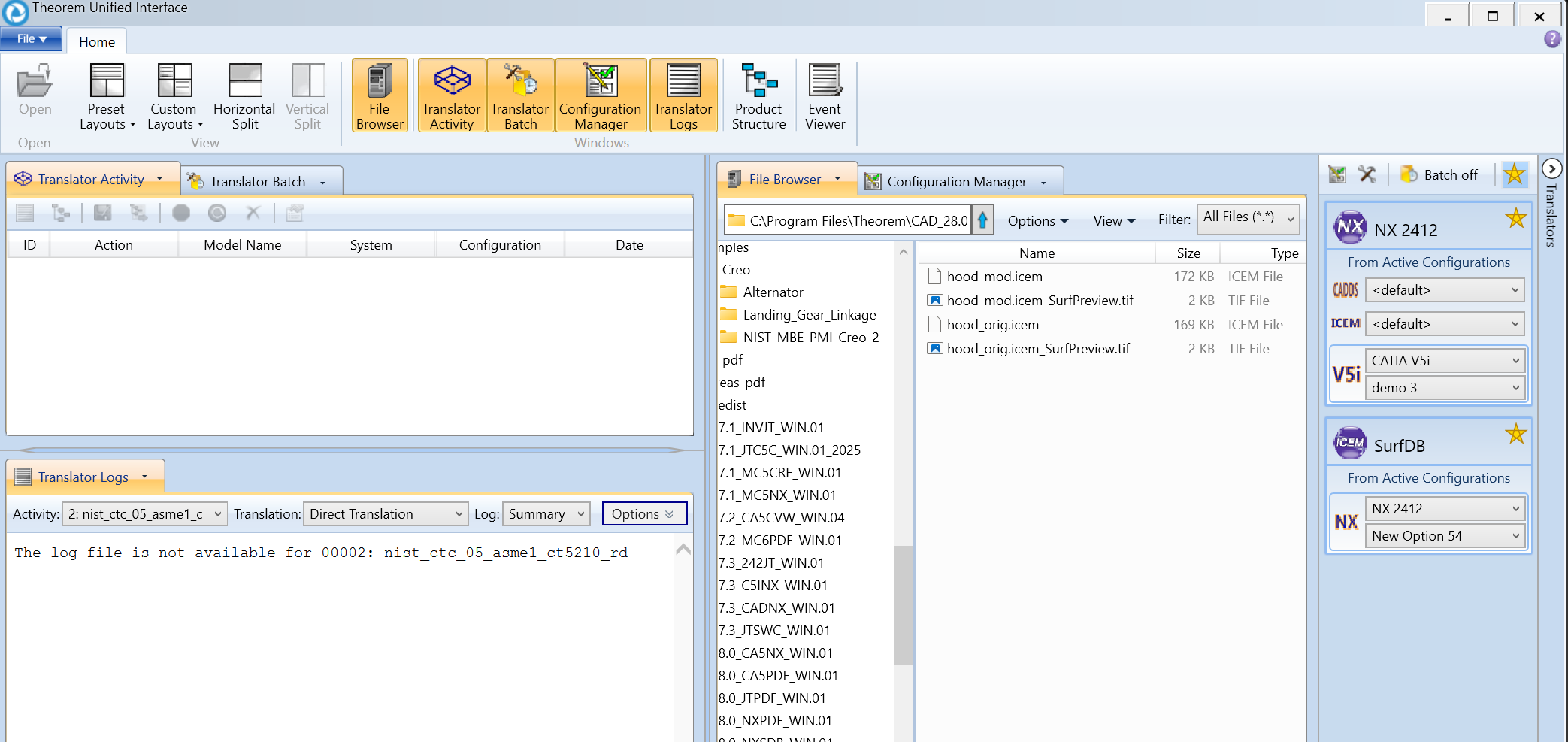The height and width of the screenshot is (742, 1568).
Task: Click the translators panel tools icon
Action: pos(1367,175)
